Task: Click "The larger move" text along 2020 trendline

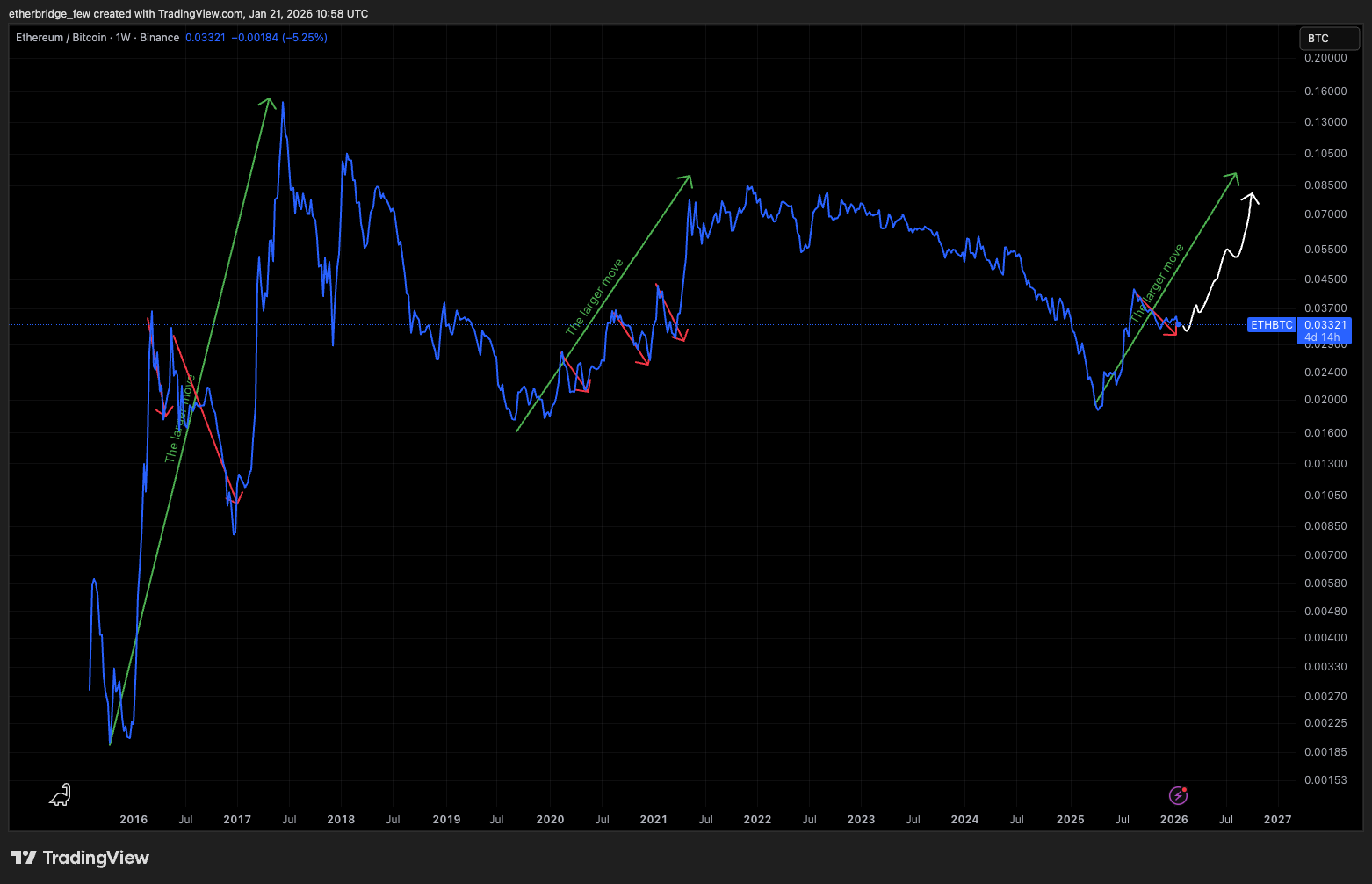Action: (595, 297)
